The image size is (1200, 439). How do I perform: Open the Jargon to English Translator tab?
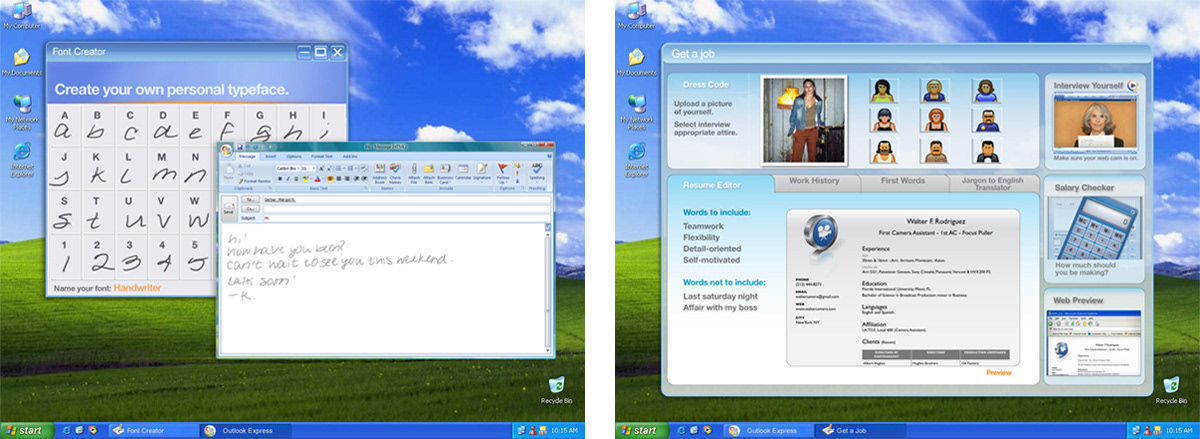coord(994,182)
